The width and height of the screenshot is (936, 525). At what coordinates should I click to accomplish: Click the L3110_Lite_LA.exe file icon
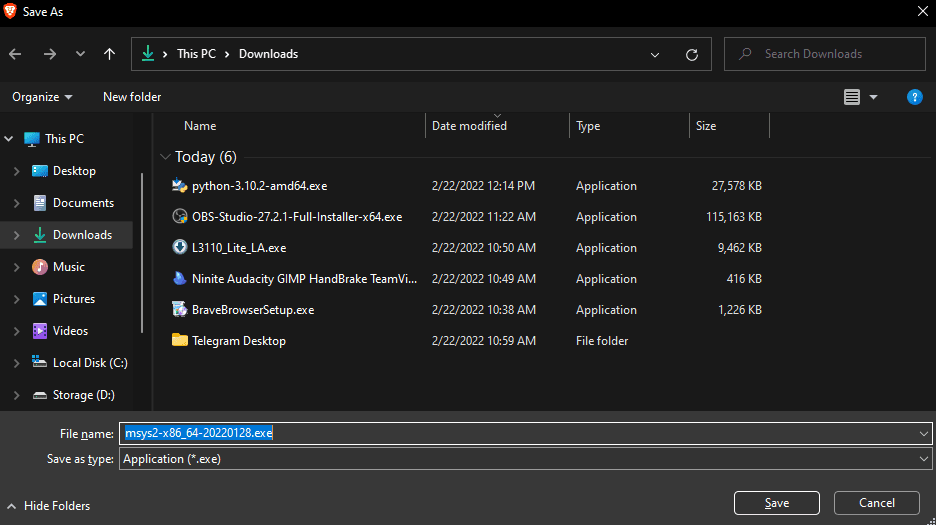[180, 248]
